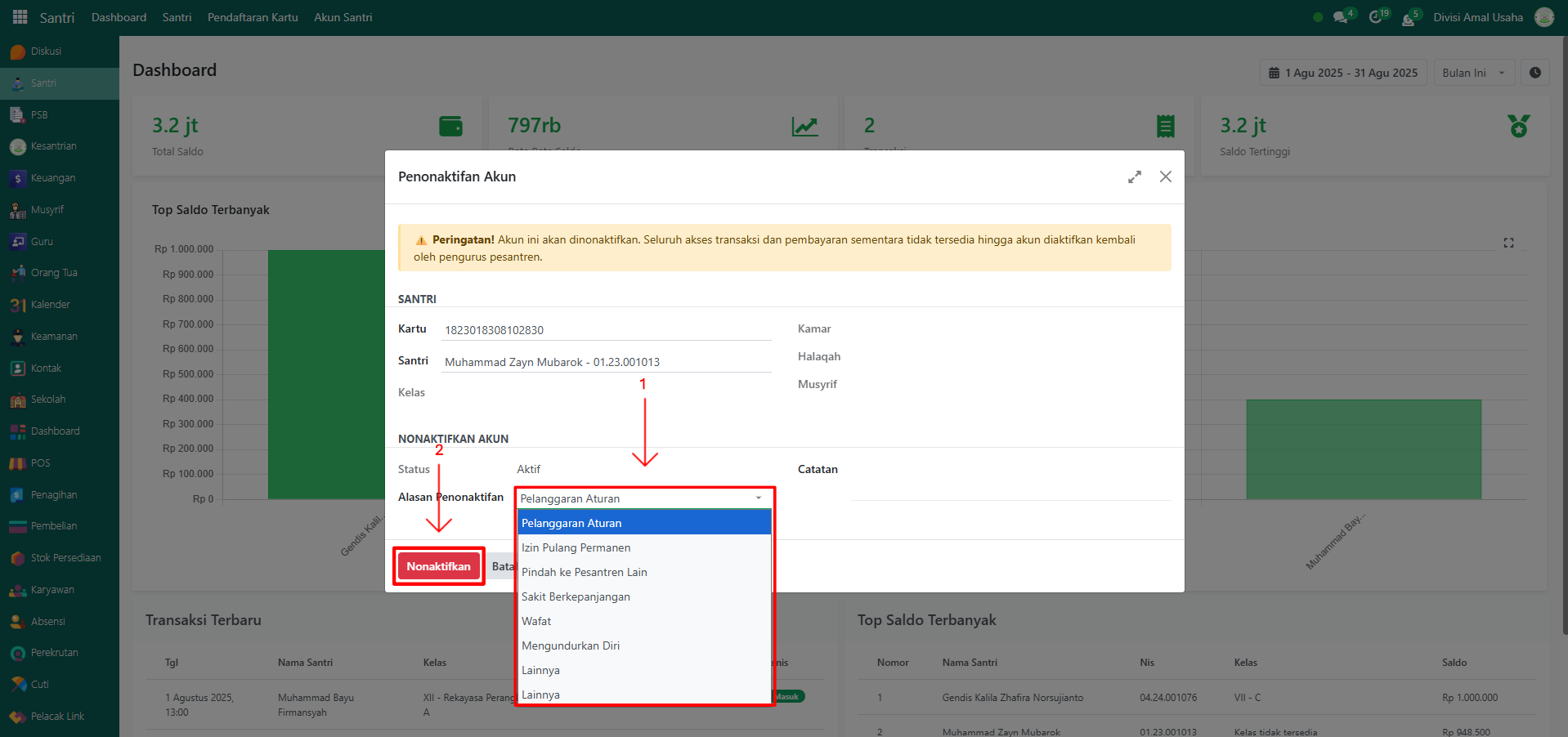Click the user avatar in top right

[x=1543, y=17]
